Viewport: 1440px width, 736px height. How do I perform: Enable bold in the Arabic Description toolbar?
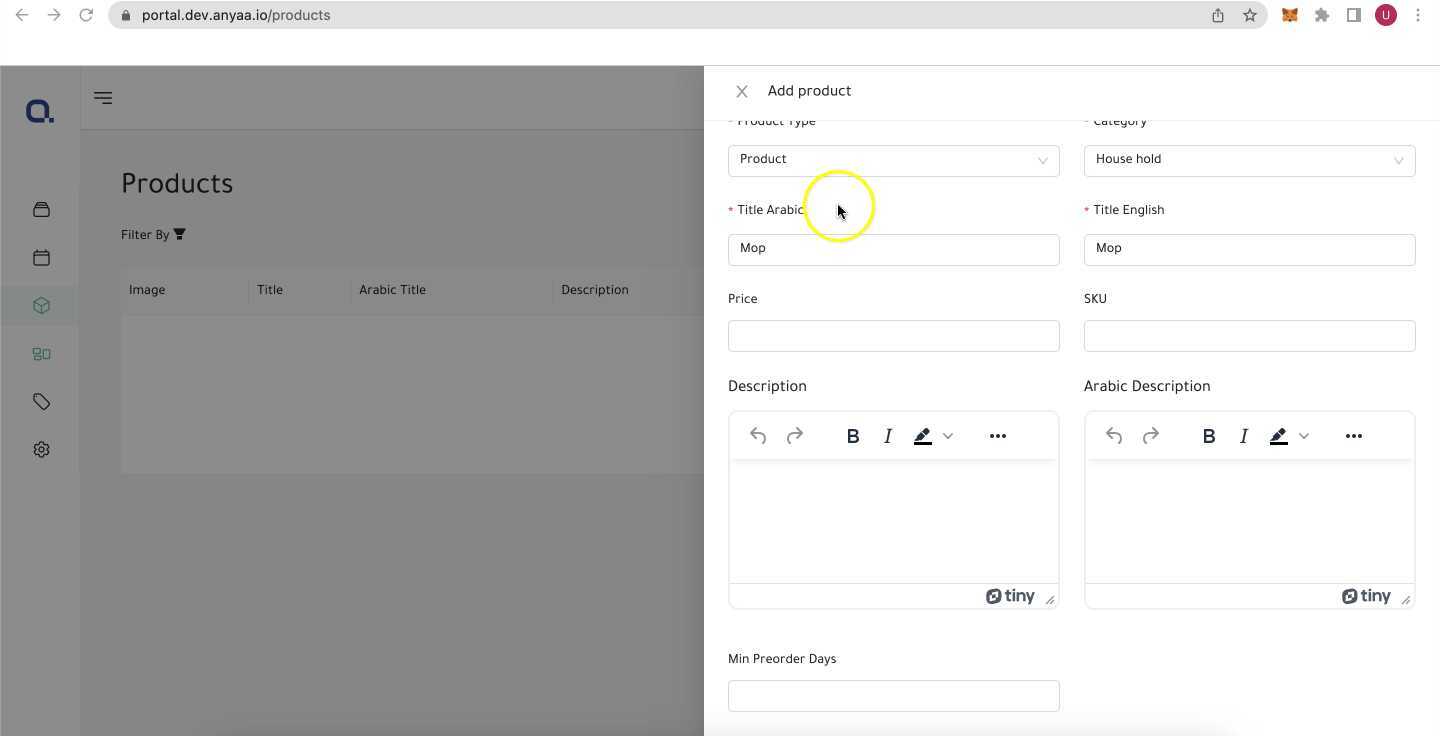click(x=1208, y=435)
